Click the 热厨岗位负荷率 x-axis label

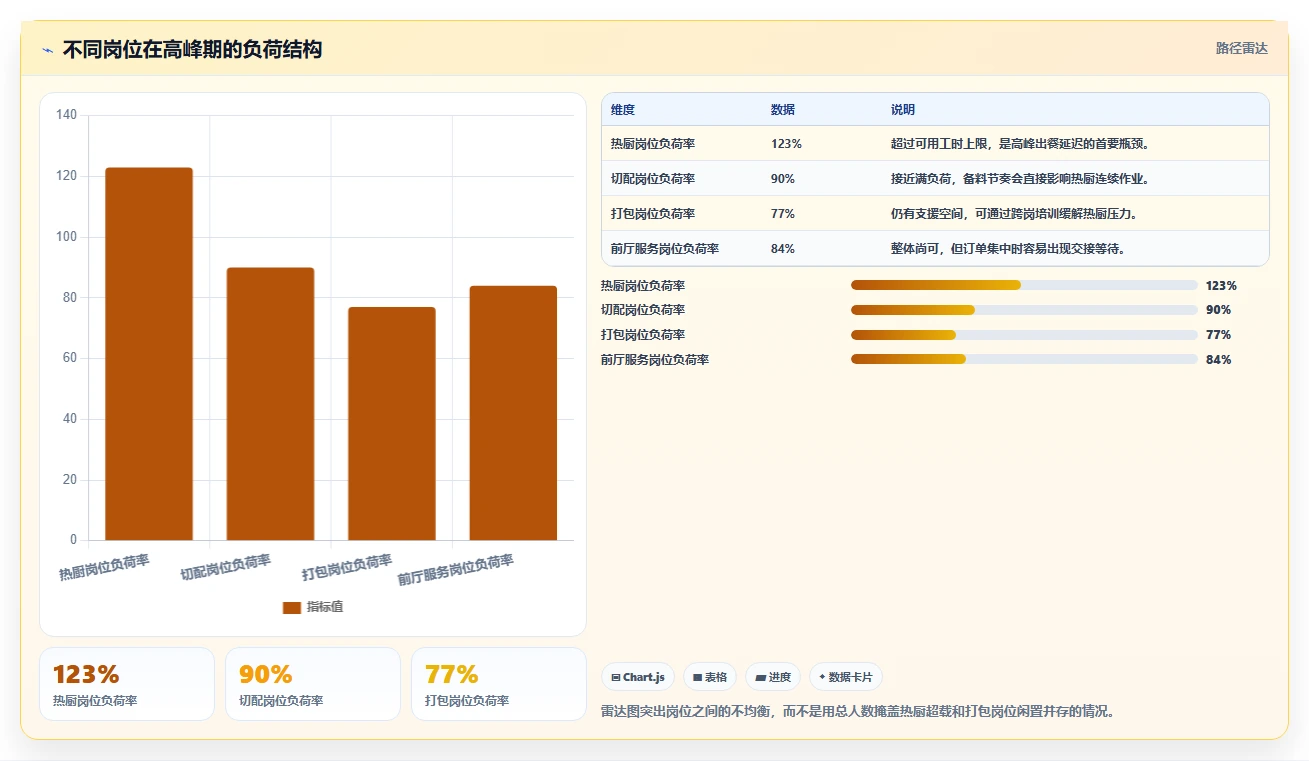pos(104,567)
